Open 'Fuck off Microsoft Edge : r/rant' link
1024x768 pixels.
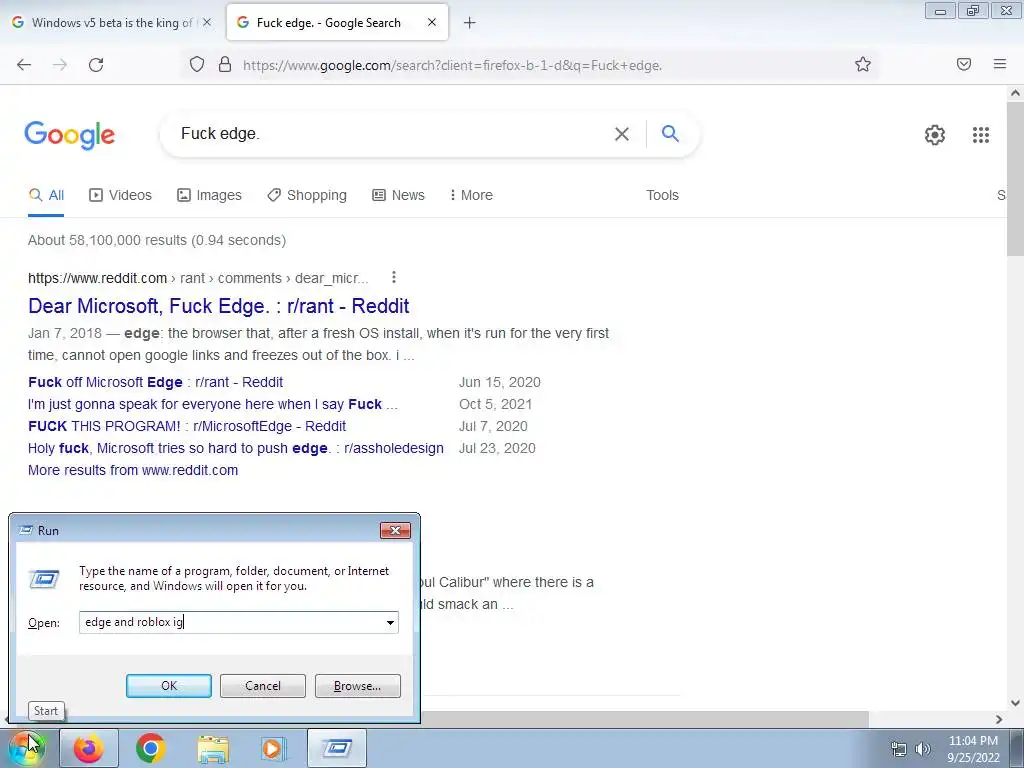coord(155,382)
